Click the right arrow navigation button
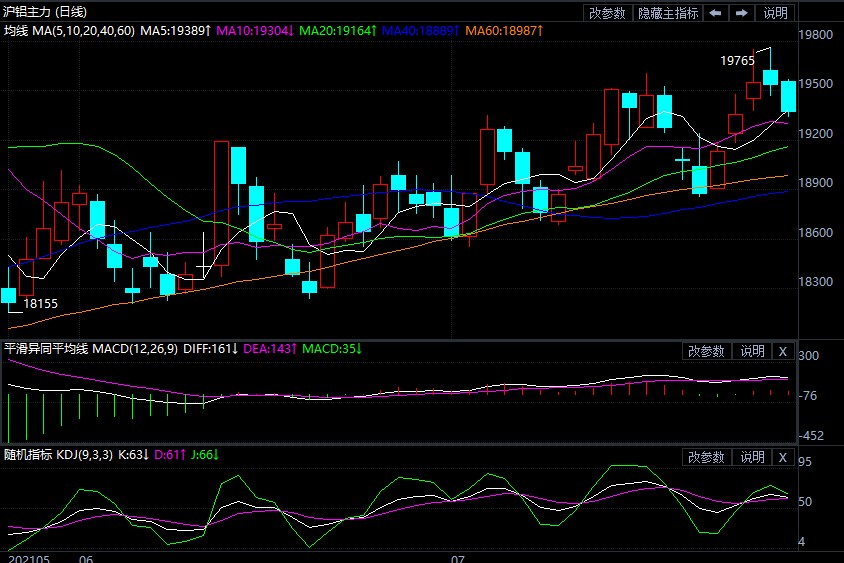This screenshot has width=844, height=563. pos(741,13)
